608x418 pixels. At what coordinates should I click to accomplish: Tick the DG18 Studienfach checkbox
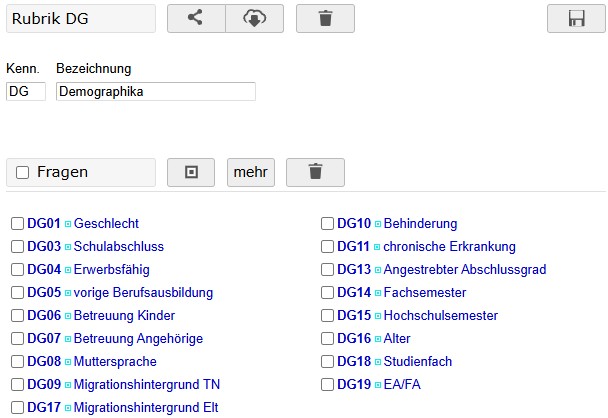(327, 362)
